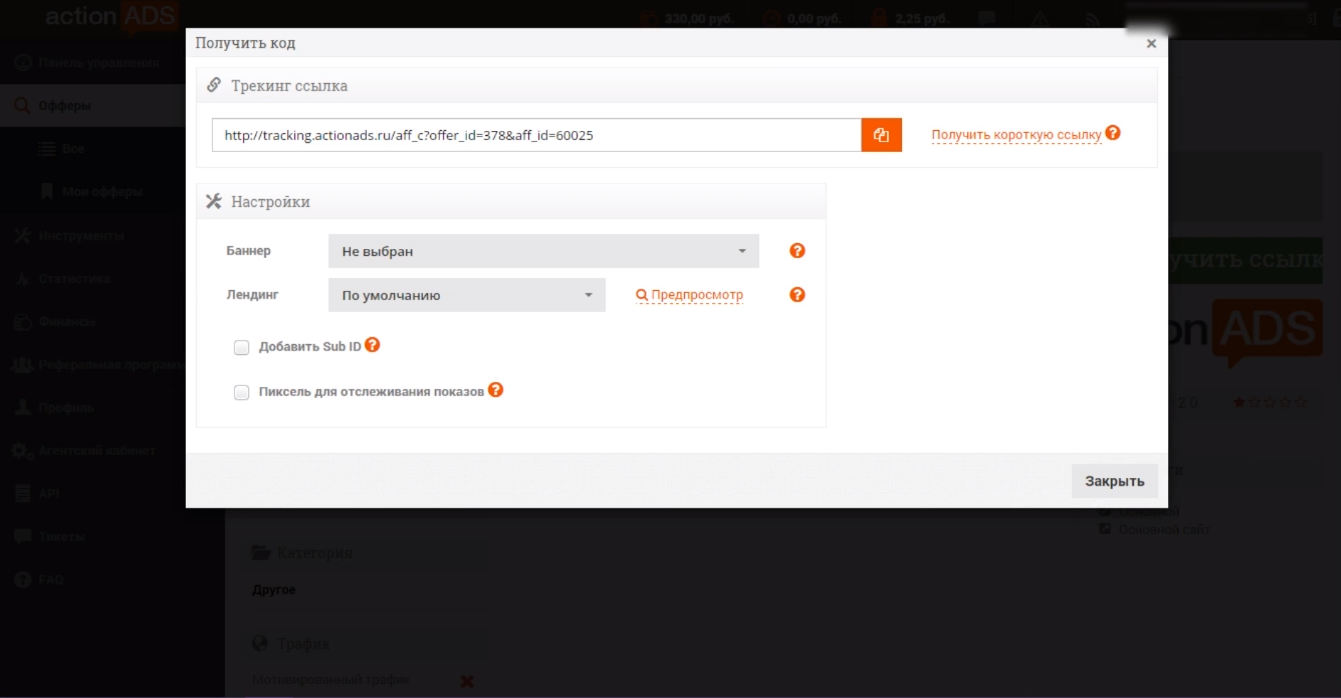Click the star rating on offer page
The image size is (1341, 698).
point(1269,403)
